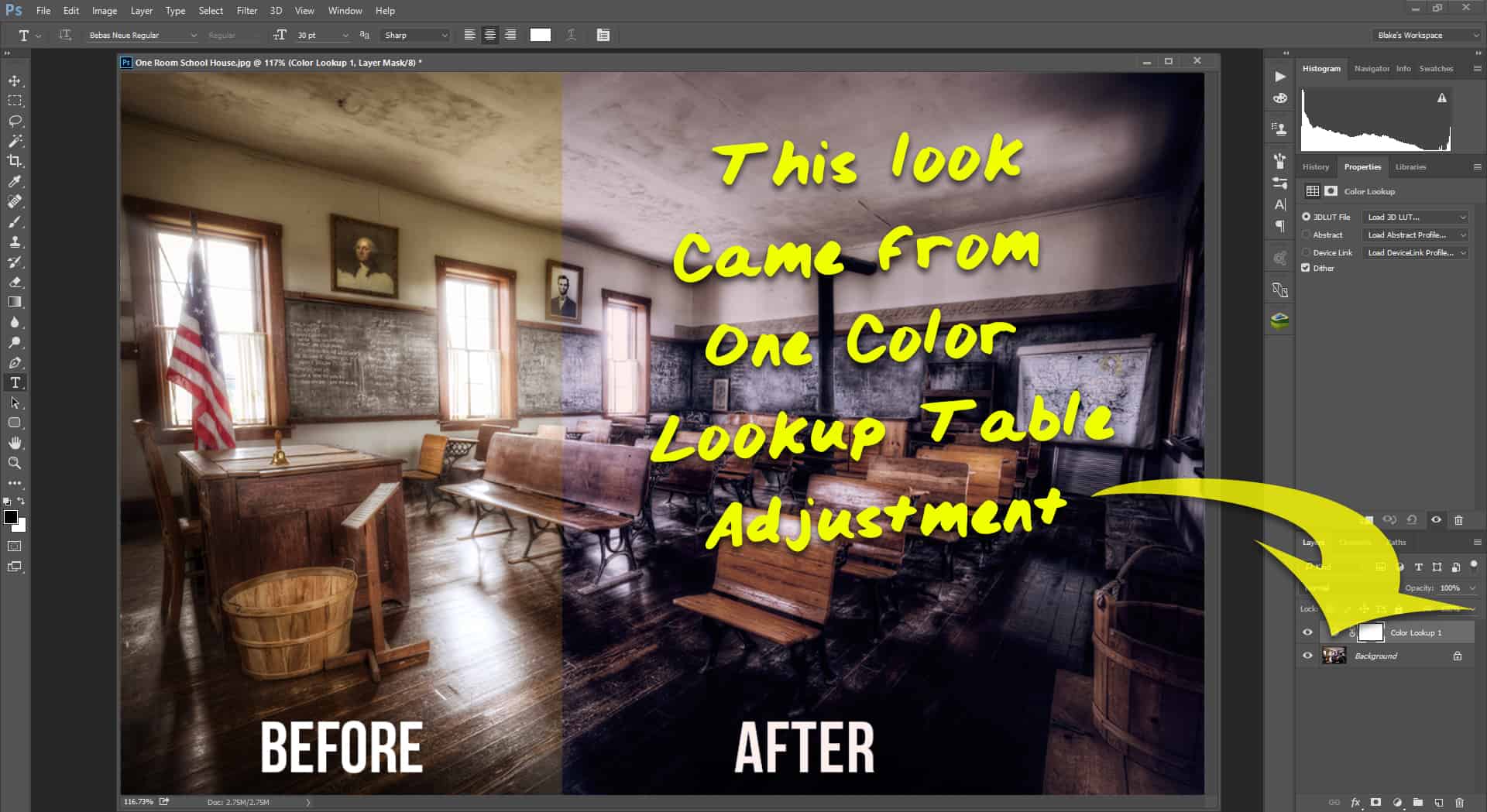Click the Add layer style fx icon
Screen dimensions: 1487x812
point(1355,802)
